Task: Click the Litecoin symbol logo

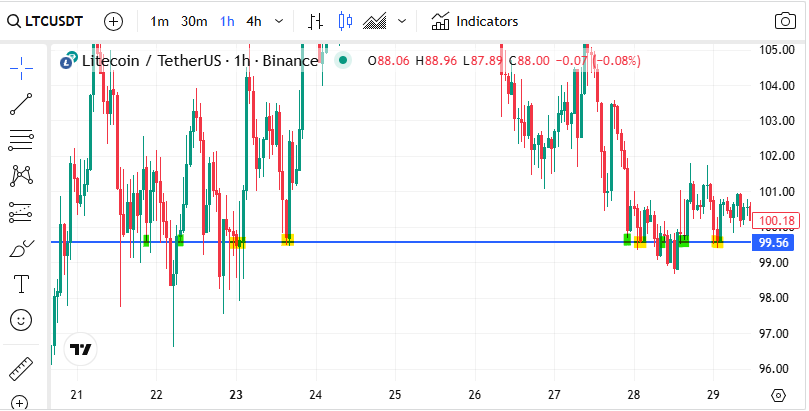Action: 68,60
